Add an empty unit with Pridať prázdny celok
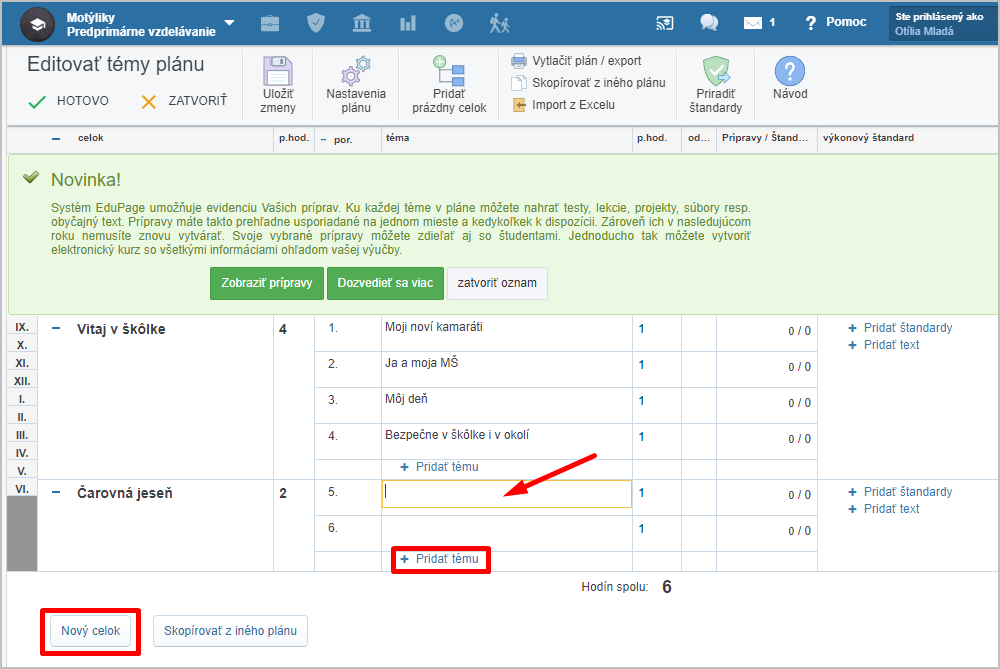The width and height of the screenshot is (1000, 669). coord(449,85)
